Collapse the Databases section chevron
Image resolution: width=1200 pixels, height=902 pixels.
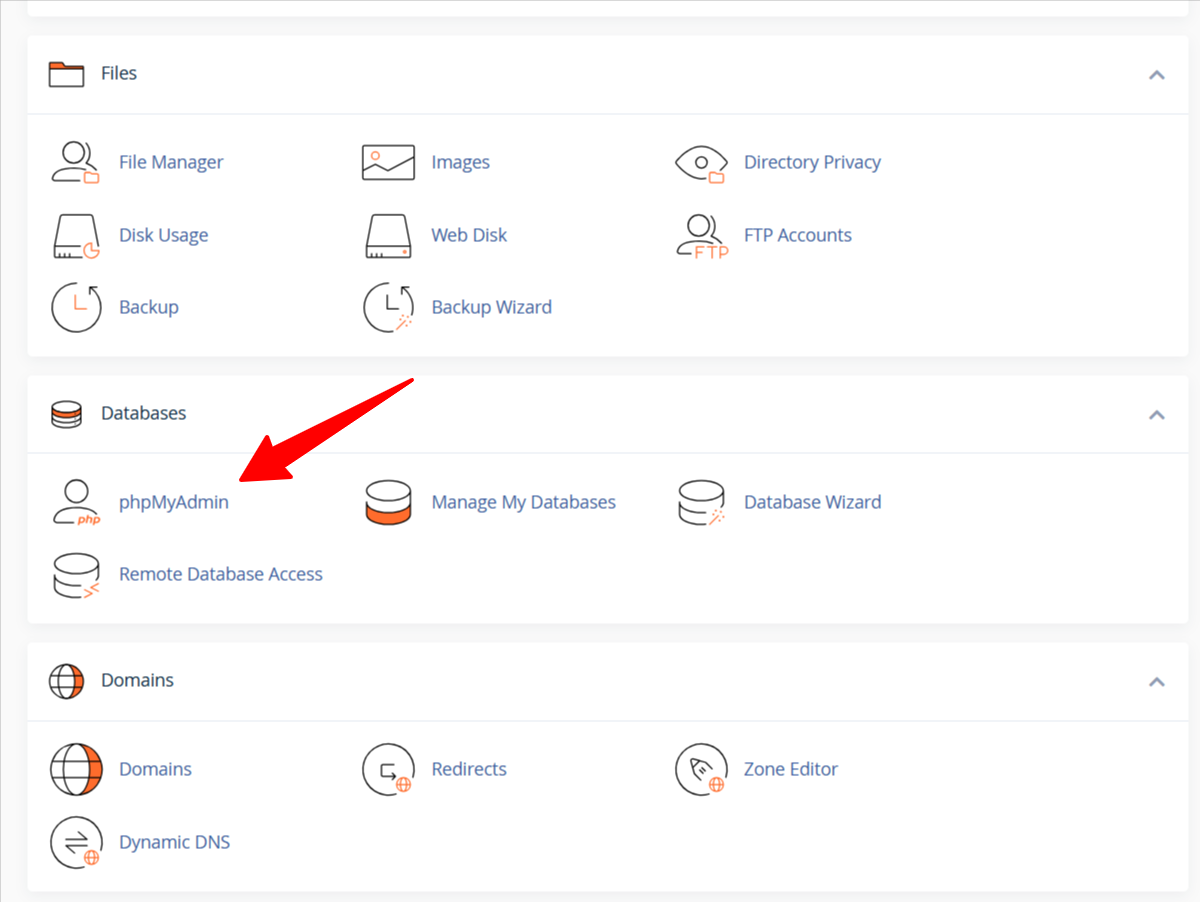coord(1157,414)
